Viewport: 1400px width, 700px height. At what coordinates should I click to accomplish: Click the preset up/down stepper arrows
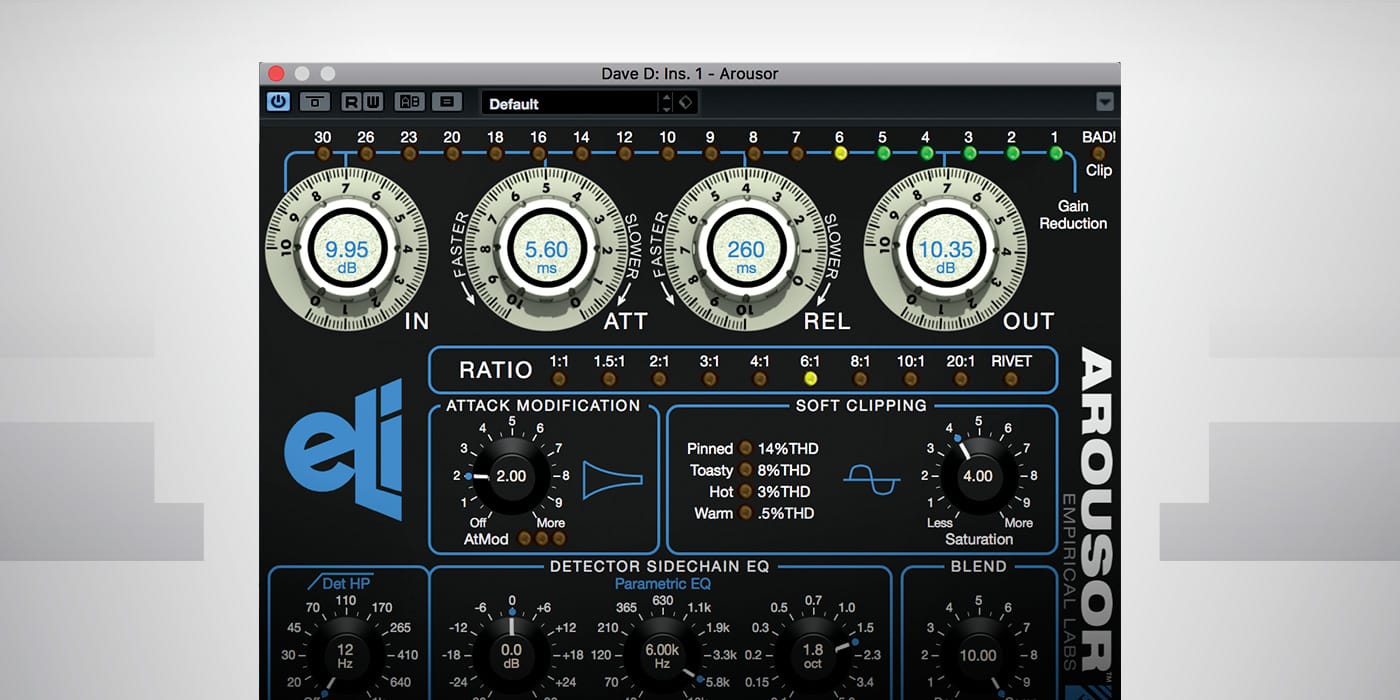tap(665, 103)
